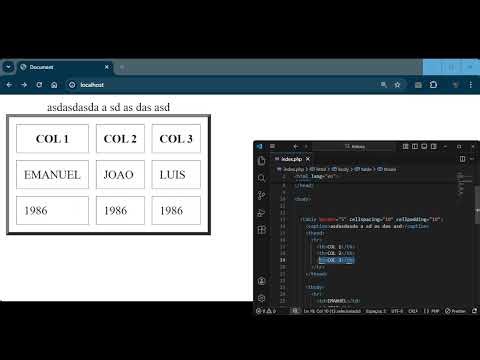Screen dimensions: 480x360
Task: Click the table border code line
Action: (x=371, y=219)
